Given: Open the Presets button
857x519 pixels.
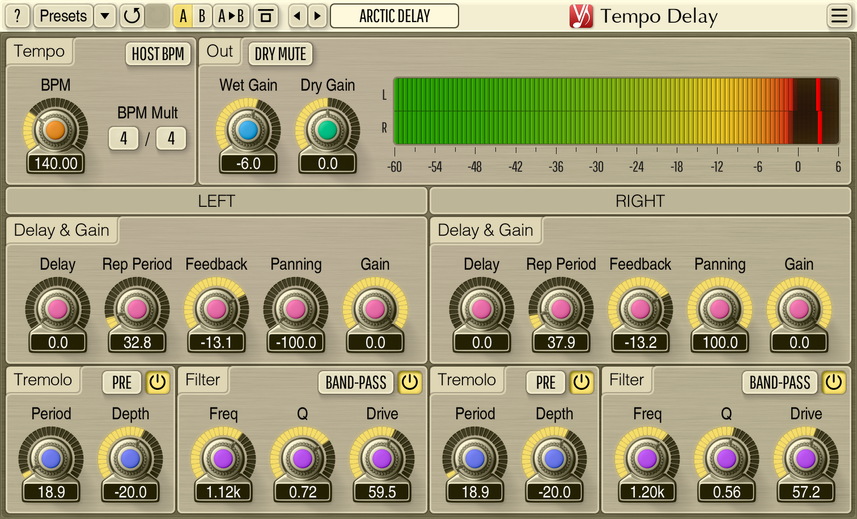Looking at the screenshot, I should [62, 16].
